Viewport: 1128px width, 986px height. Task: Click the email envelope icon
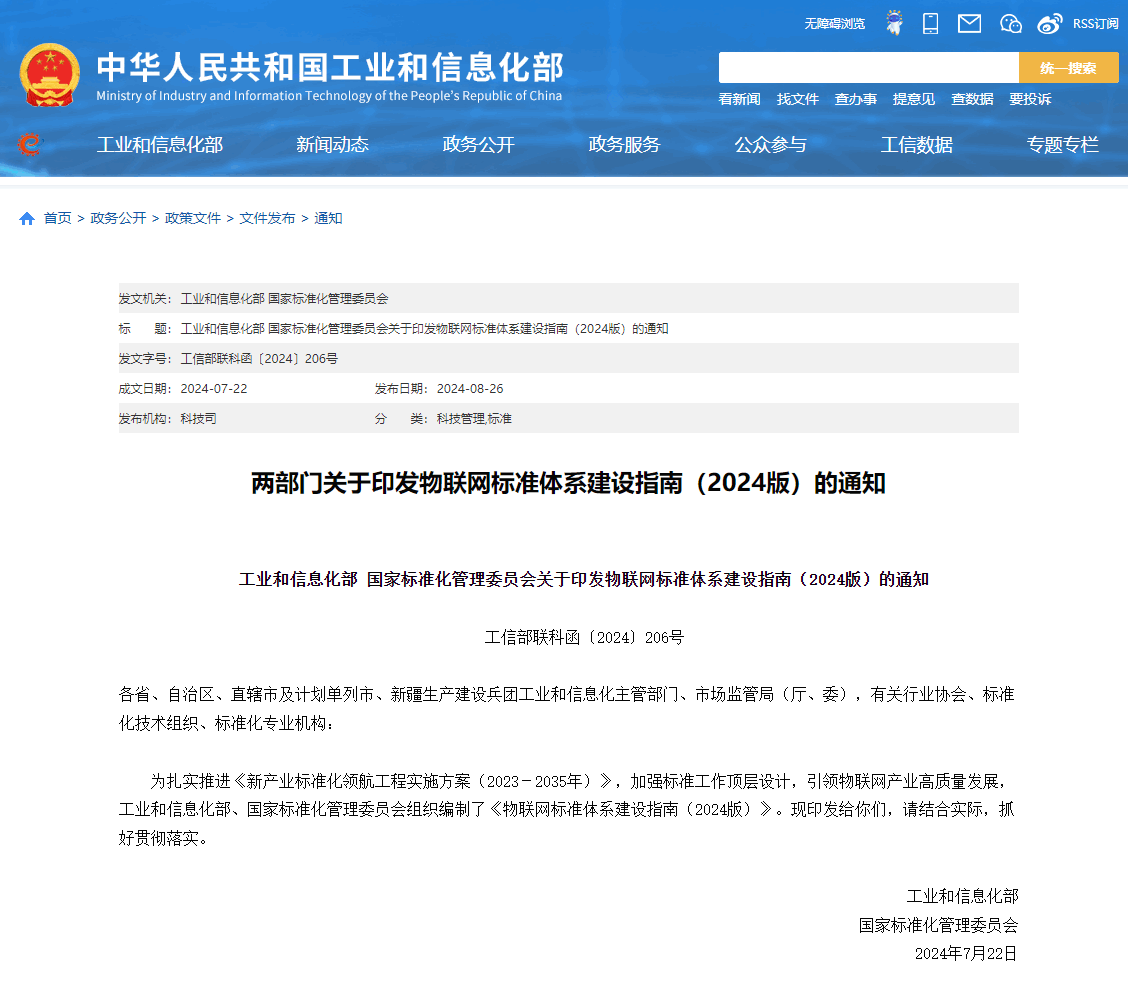pyautogui.click(x=969, y=24)
